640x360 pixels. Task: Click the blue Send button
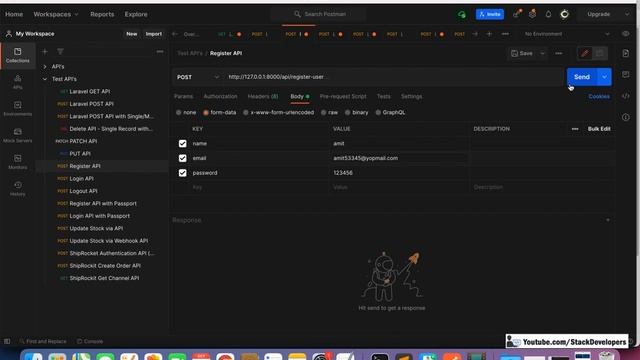click(x=582, y=77)
